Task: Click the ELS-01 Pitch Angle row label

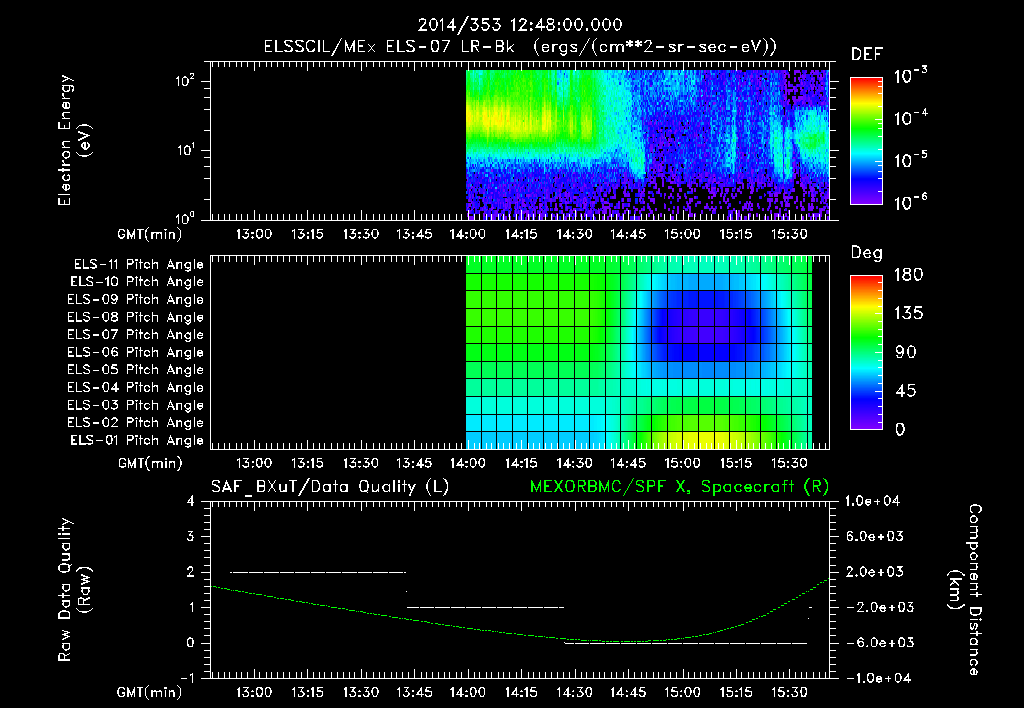Action: [x=137, y=441]
